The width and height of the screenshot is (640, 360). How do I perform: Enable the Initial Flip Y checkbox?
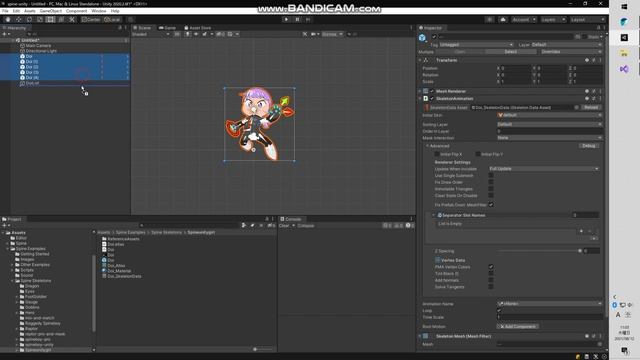tap(478, 154)
